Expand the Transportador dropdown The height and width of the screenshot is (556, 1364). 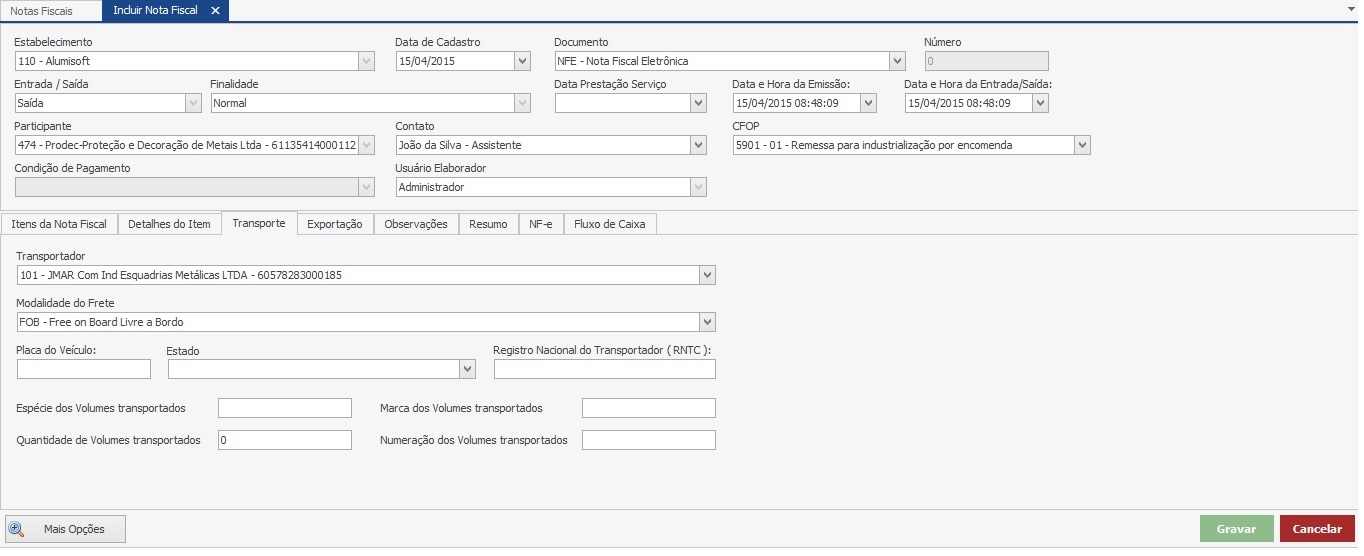pyautogui.click(x=707, y=275)
